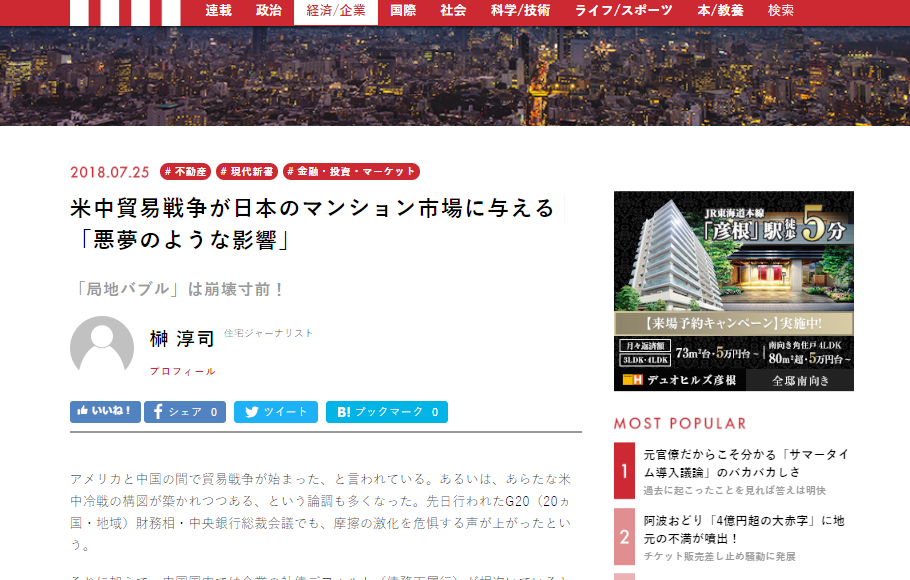Share article via Facebook シェア button
This screenshot has width=910, height=580.
click(x=185, y=412)
